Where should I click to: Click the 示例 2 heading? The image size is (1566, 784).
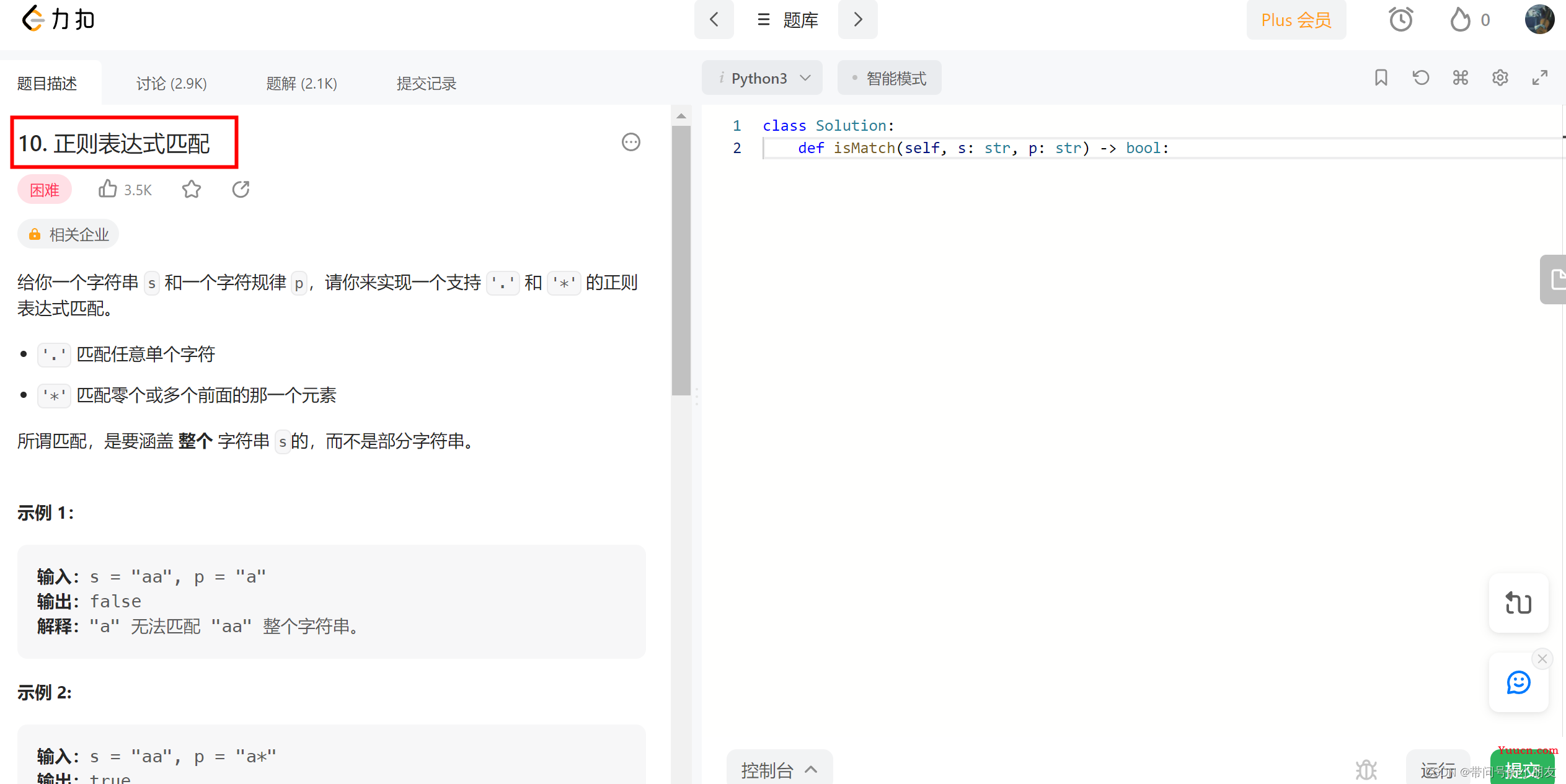pyautogui.click(x=45, y=692)
